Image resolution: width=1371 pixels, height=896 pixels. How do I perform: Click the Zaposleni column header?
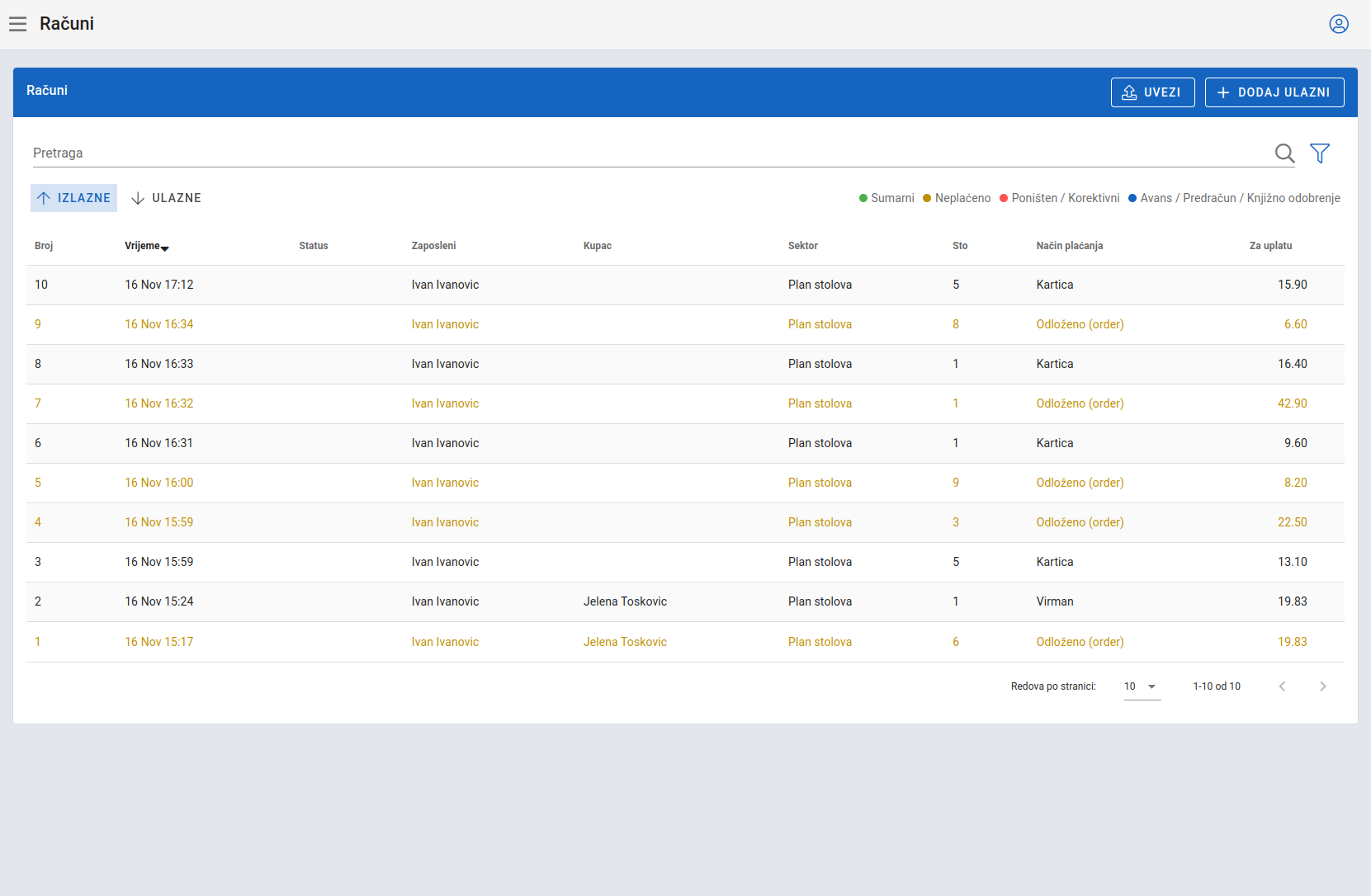[434, 246]
